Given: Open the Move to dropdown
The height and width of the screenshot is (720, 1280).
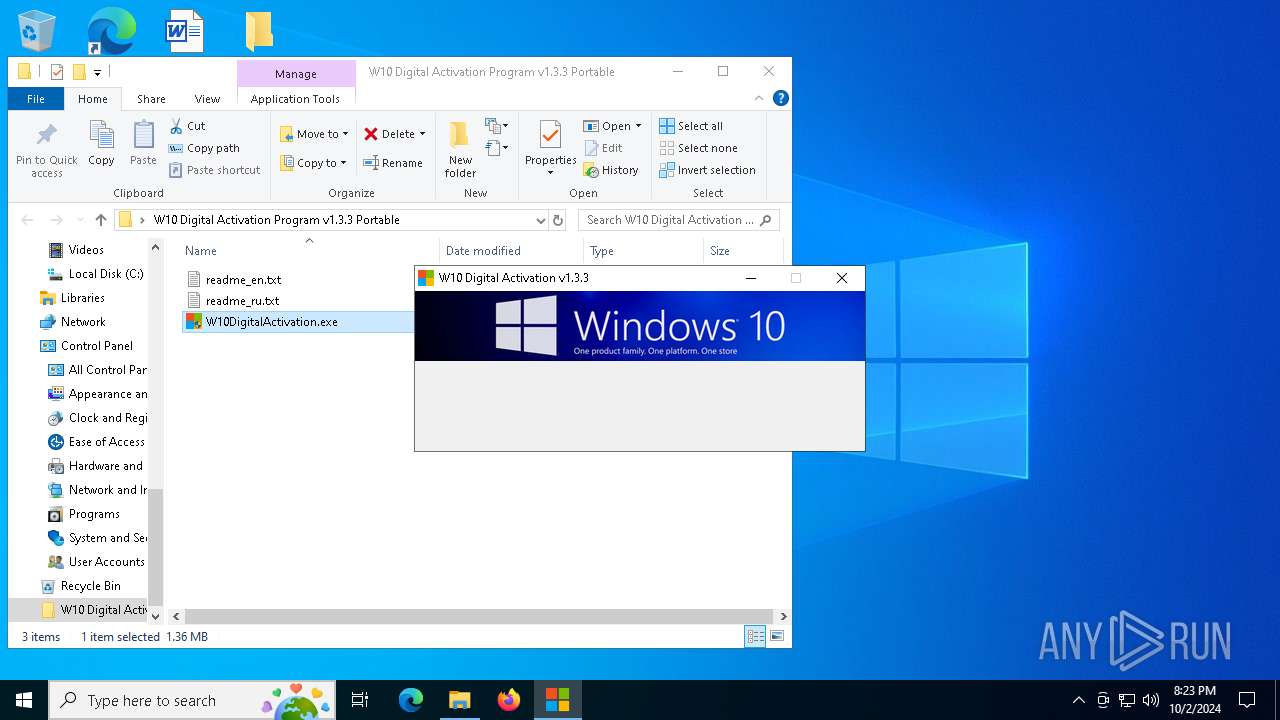Looking at the screenshot, I should pyautogui.click(x=314, y=134).
